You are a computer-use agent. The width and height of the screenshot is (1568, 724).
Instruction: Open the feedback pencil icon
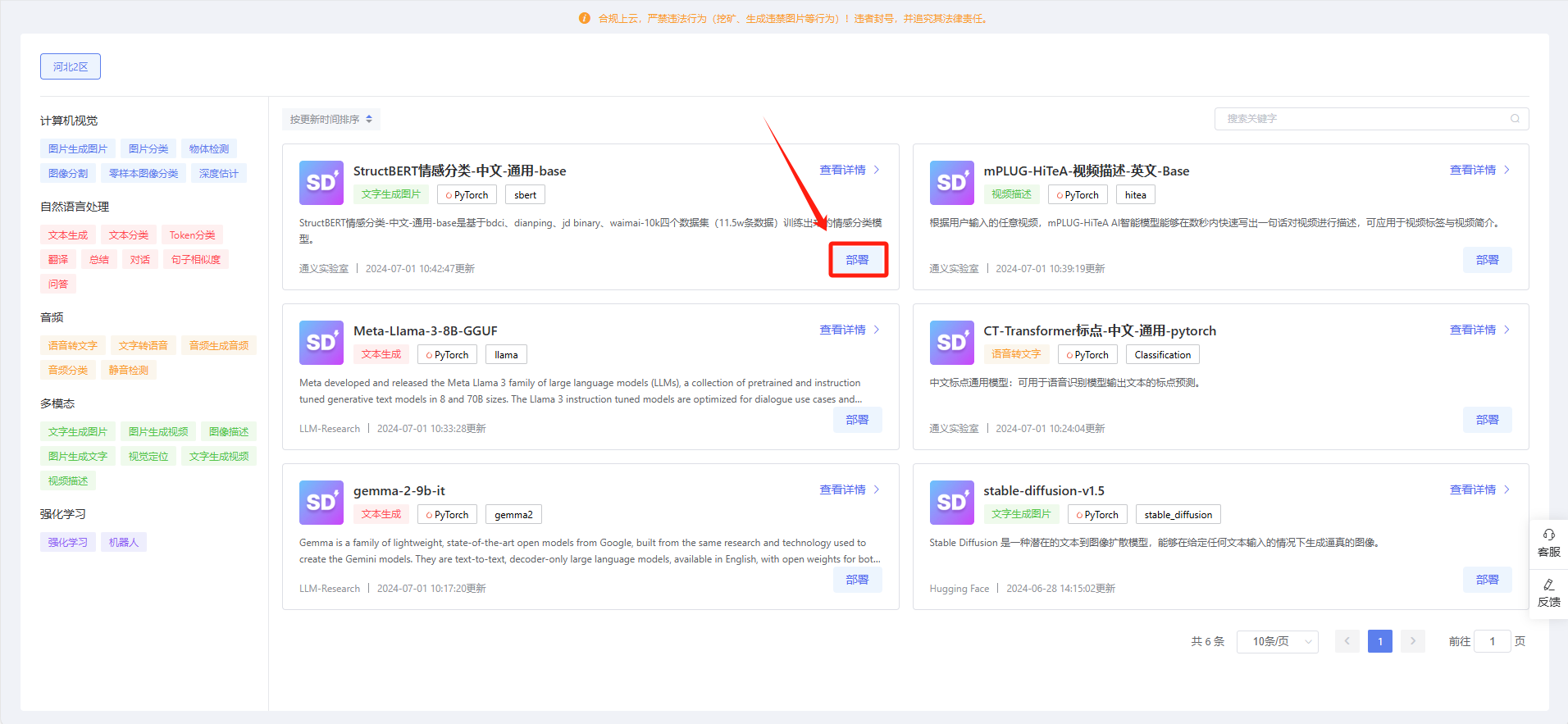[1548, 585]
